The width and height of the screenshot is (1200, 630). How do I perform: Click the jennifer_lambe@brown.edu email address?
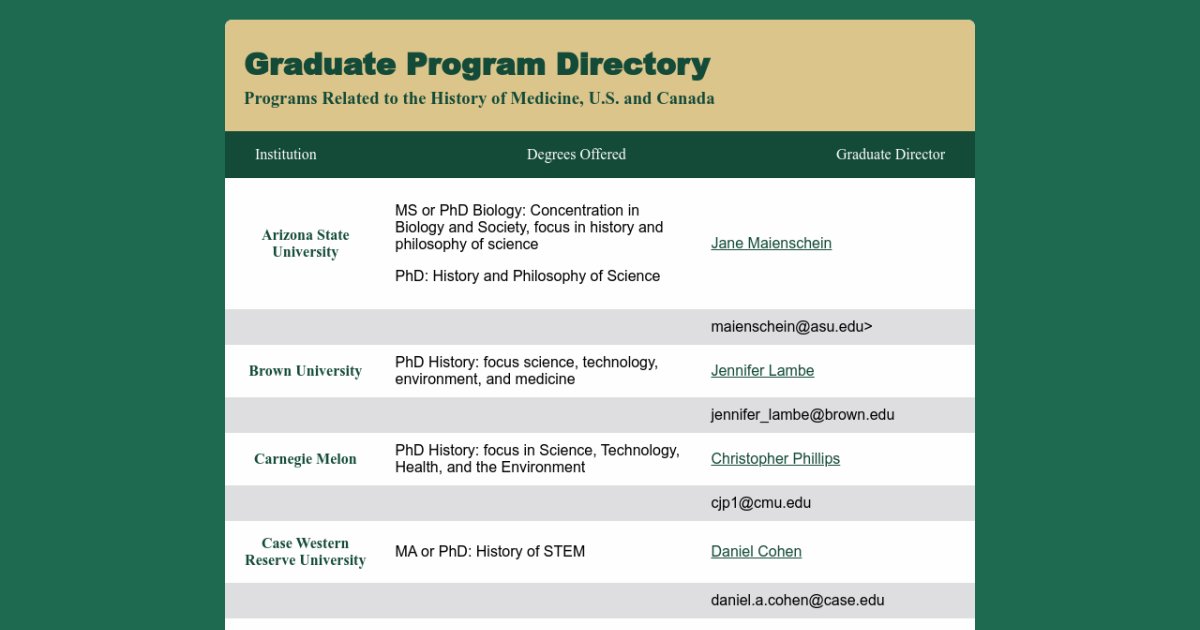point(802,415)
